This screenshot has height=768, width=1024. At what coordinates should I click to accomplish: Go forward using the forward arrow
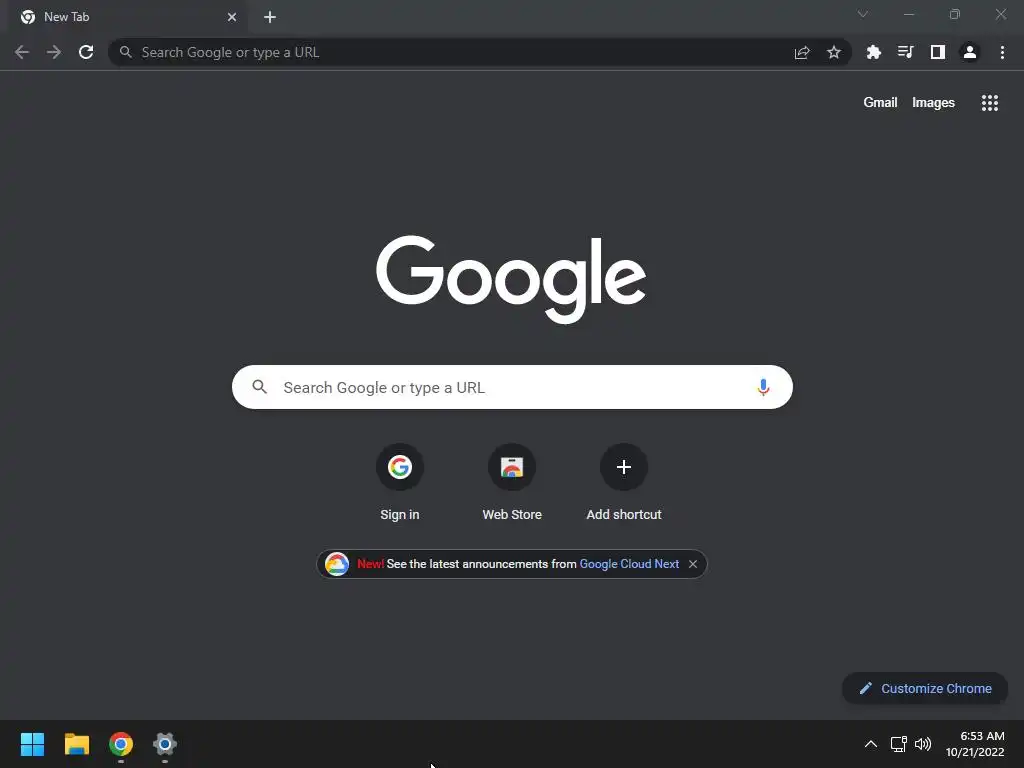pyautogui.click(x=54, y=52)
